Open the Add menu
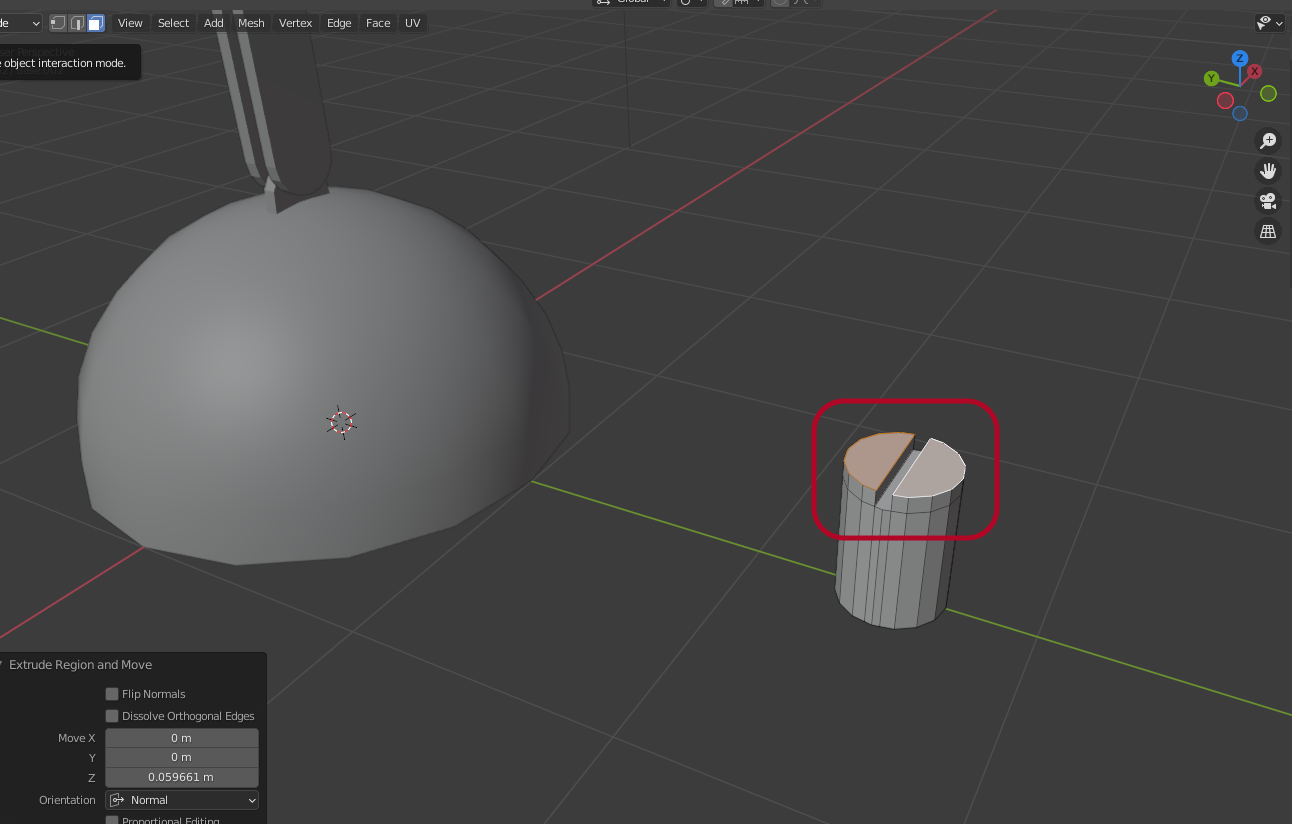The height and width of the screenshot is (824, 1292). click(214, 23)
